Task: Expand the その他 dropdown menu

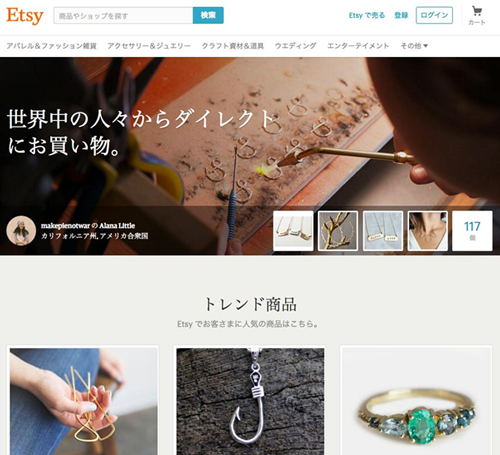Action: click(x=414, y=46)
